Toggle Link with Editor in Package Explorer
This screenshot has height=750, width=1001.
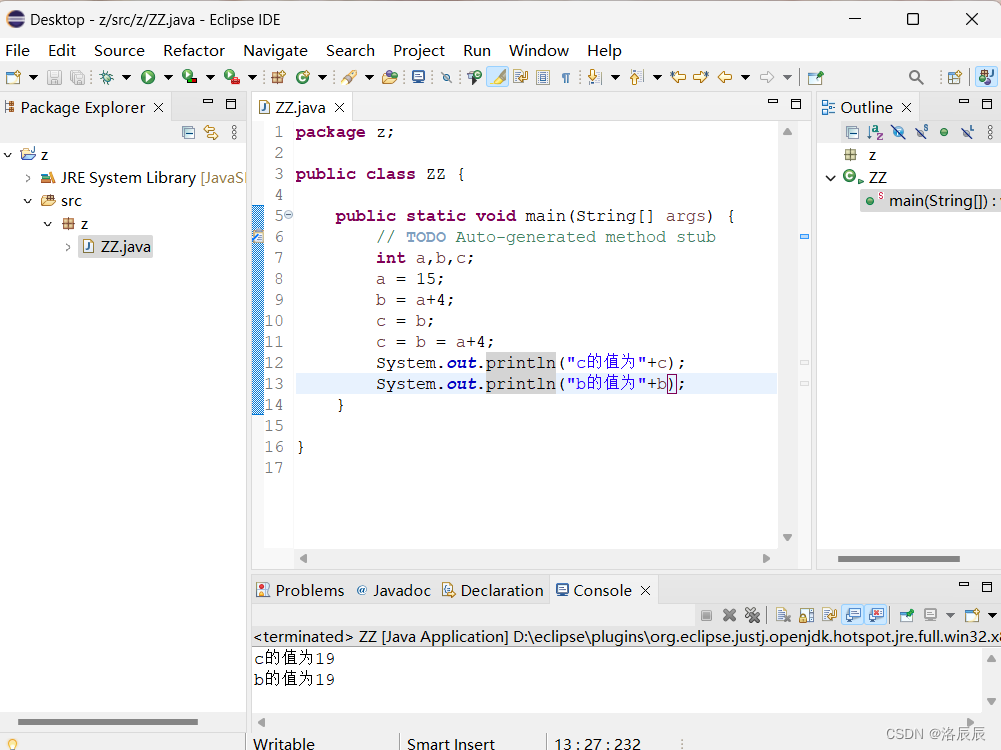[211, 132]
